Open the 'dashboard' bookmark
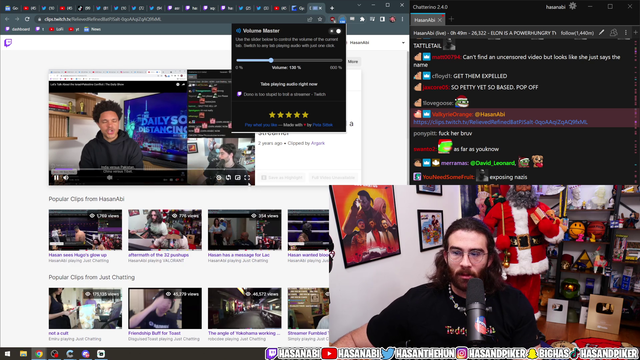The height and width of the screenshot is (360, 640). pyautogui.click(x=18, y=29)
